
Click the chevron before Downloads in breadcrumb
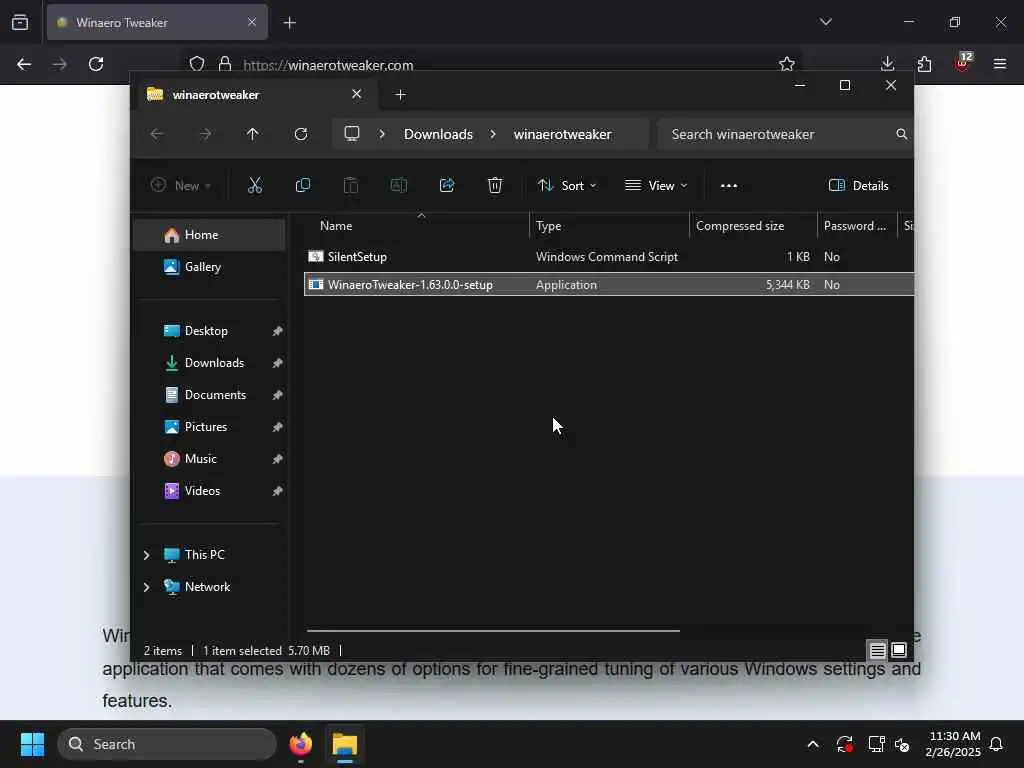tap(382, 134)
